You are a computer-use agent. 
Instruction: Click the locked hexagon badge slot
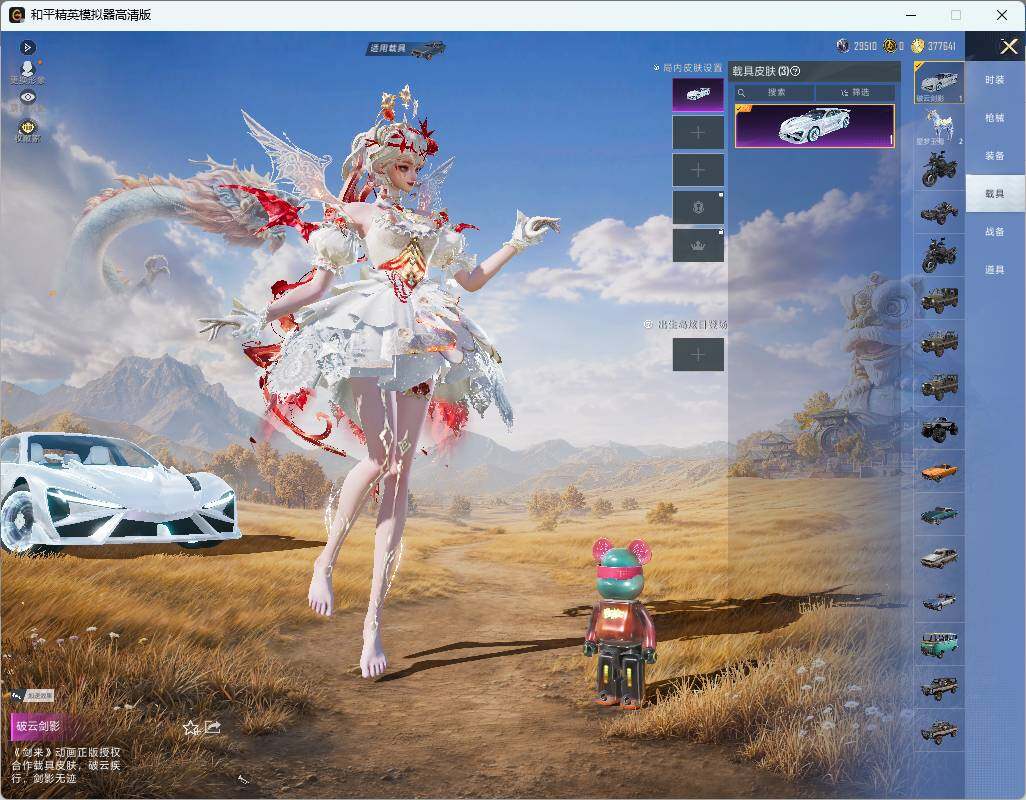tap(698, 208)
